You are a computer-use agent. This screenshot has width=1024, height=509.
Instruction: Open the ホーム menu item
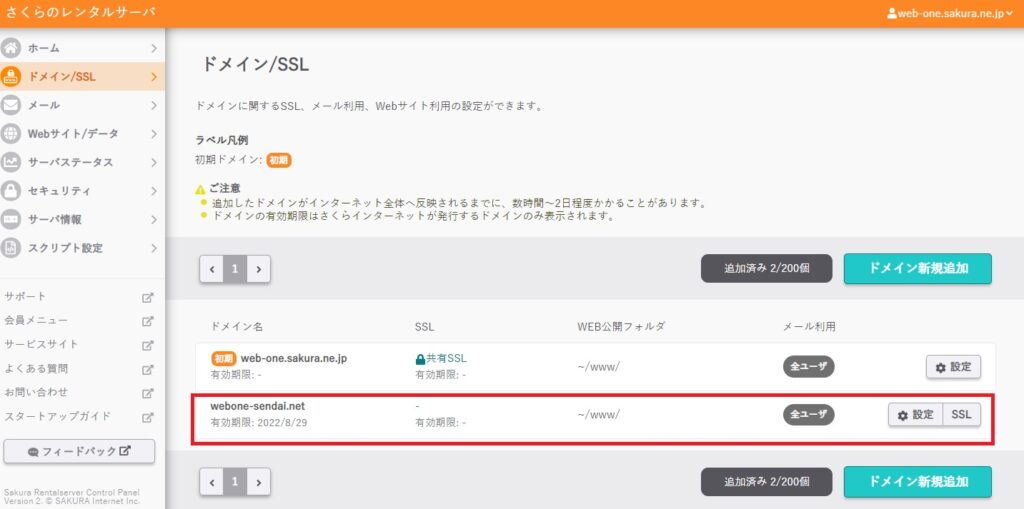click(82, 48)
